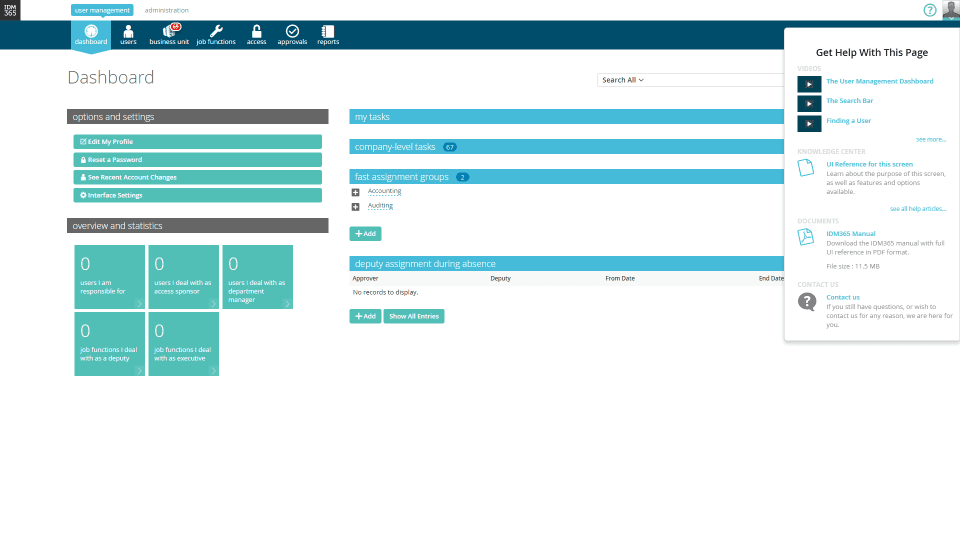Viewport: 960px width, 540px height.
Task: Click the UI Reference document icon
Action: pos(806,168)
